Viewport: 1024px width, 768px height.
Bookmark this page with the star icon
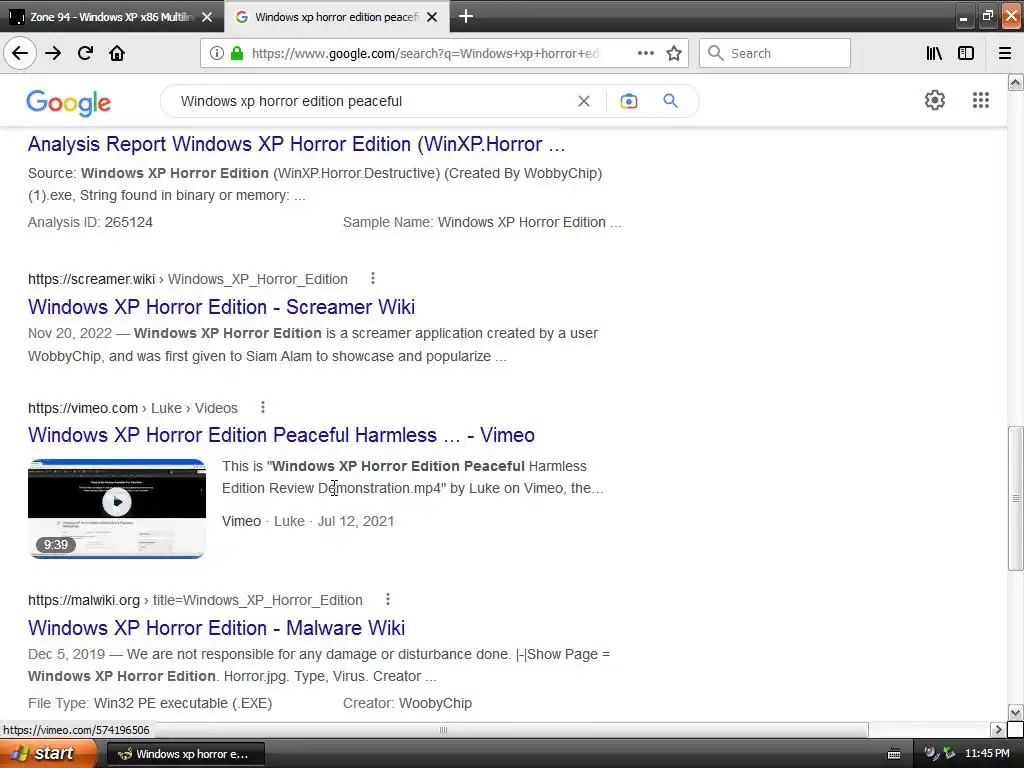pyautogui.click(x=674, y=53)
